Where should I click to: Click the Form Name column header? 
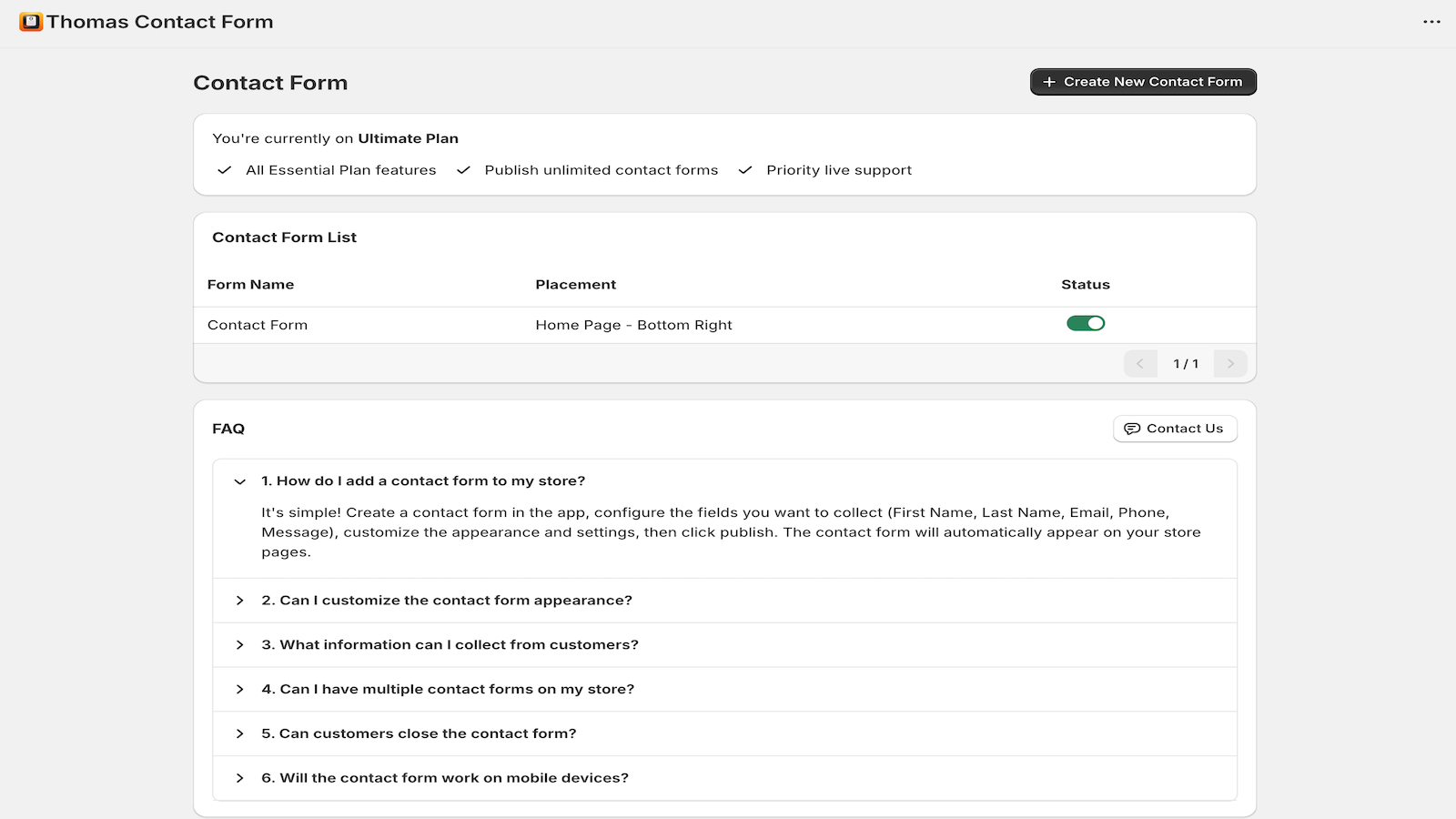tap(250, 285)
